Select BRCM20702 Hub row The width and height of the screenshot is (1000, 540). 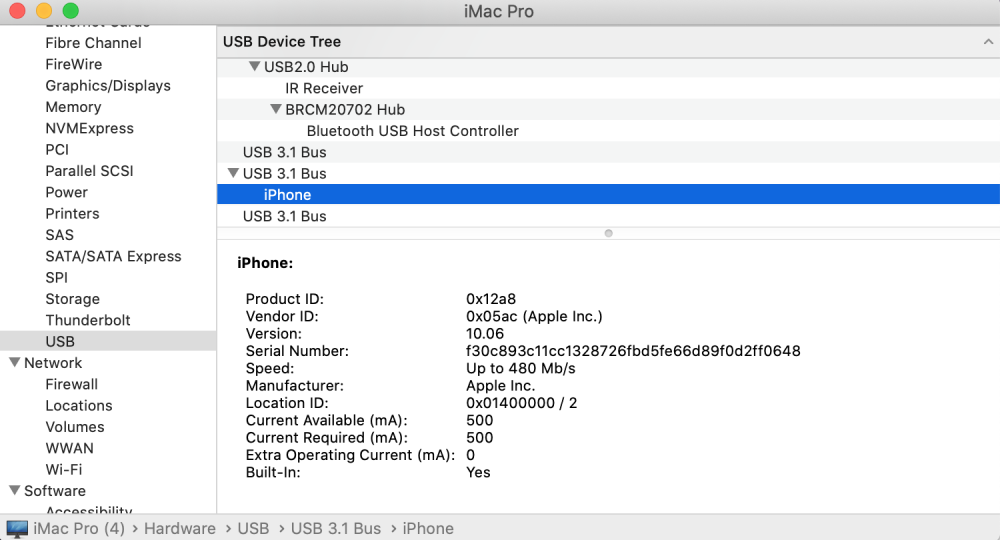[x=608, y=110]
